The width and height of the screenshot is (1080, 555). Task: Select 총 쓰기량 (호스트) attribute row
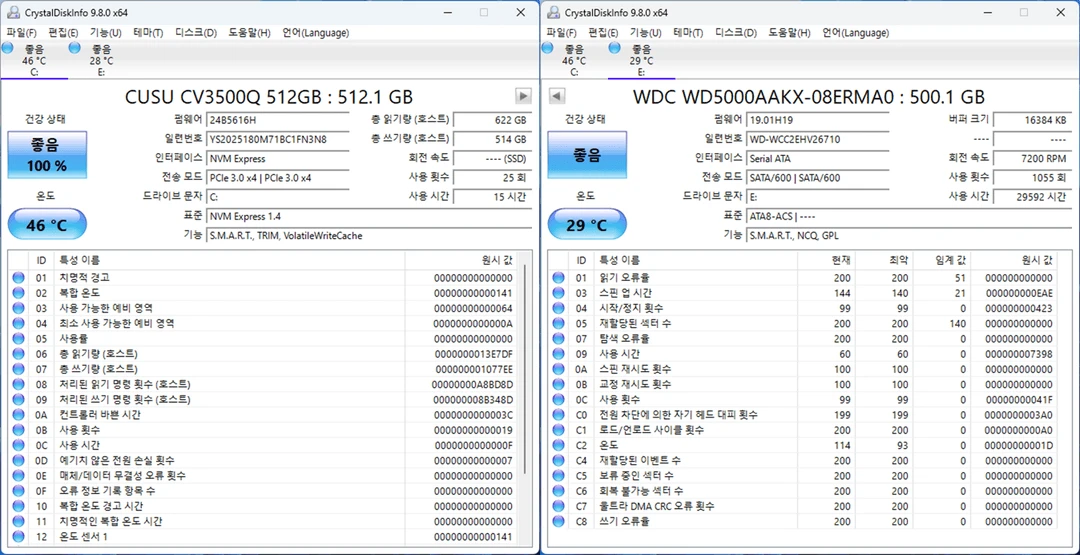pos(263,369)
